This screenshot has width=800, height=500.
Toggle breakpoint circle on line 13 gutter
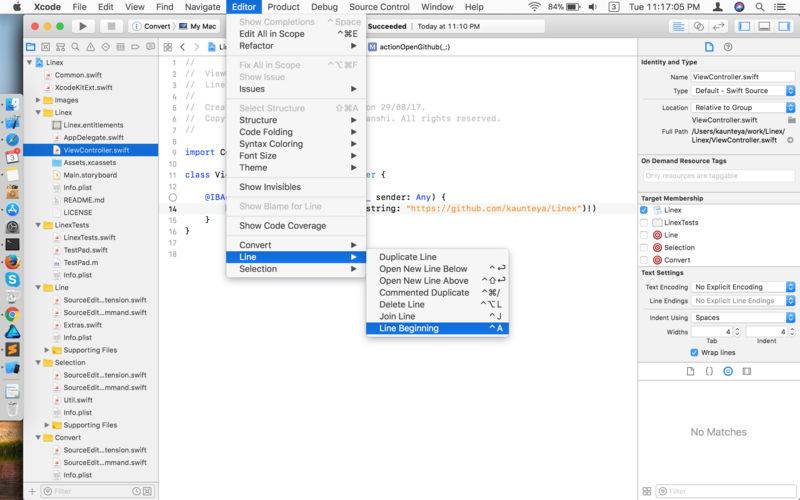(x=172, y=197)
